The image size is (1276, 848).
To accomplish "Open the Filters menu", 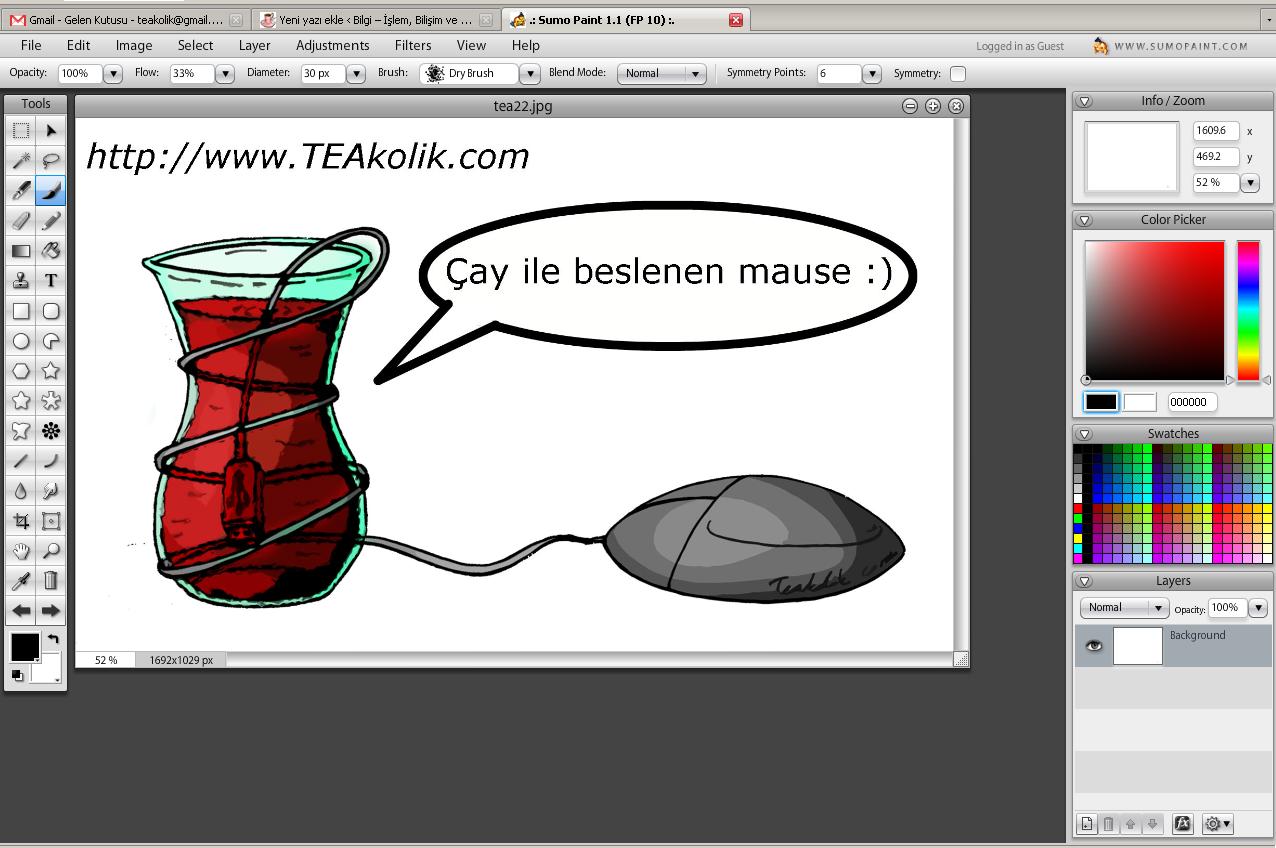I will click(413, 45).
